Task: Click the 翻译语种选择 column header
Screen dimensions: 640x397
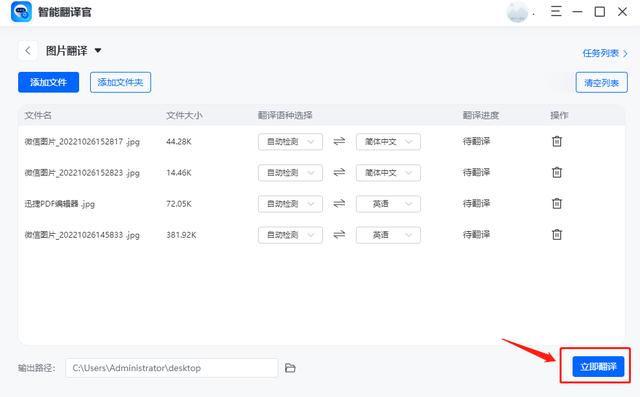Action: point(285,115)
